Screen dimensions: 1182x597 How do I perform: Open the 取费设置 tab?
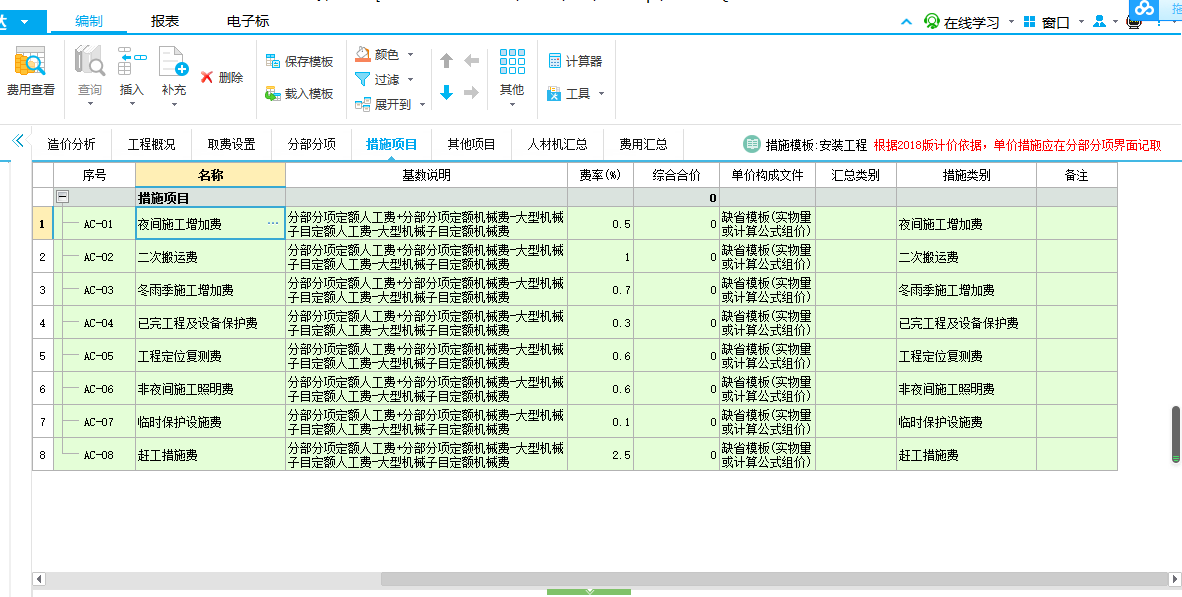(231, 144)
